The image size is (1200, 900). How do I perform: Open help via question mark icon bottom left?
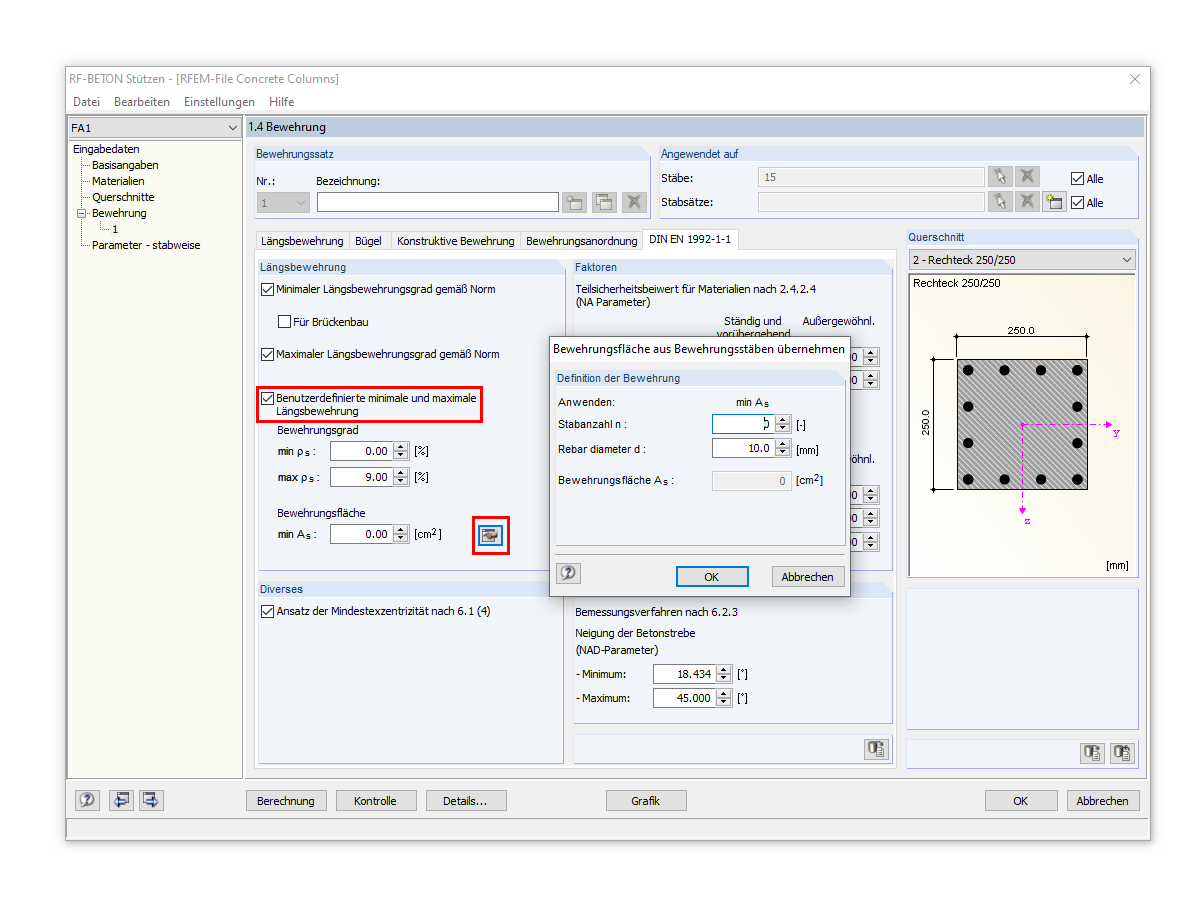coord(87,800)
